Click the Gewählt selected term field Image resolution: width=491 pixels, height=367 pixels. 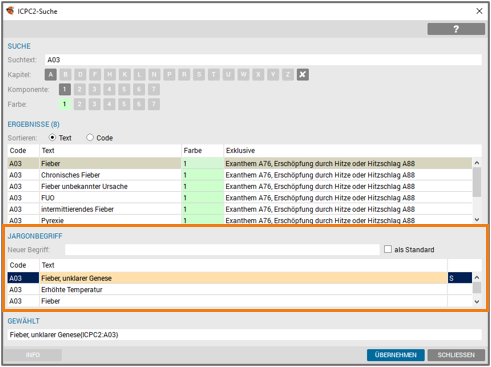coord(244,335)
